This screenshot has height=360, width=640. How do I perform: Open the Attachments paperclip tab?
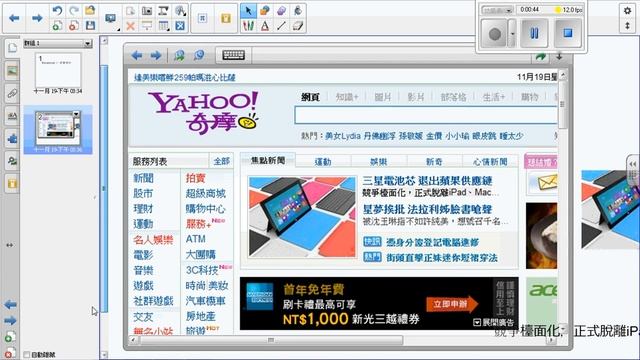click(12, 93)
